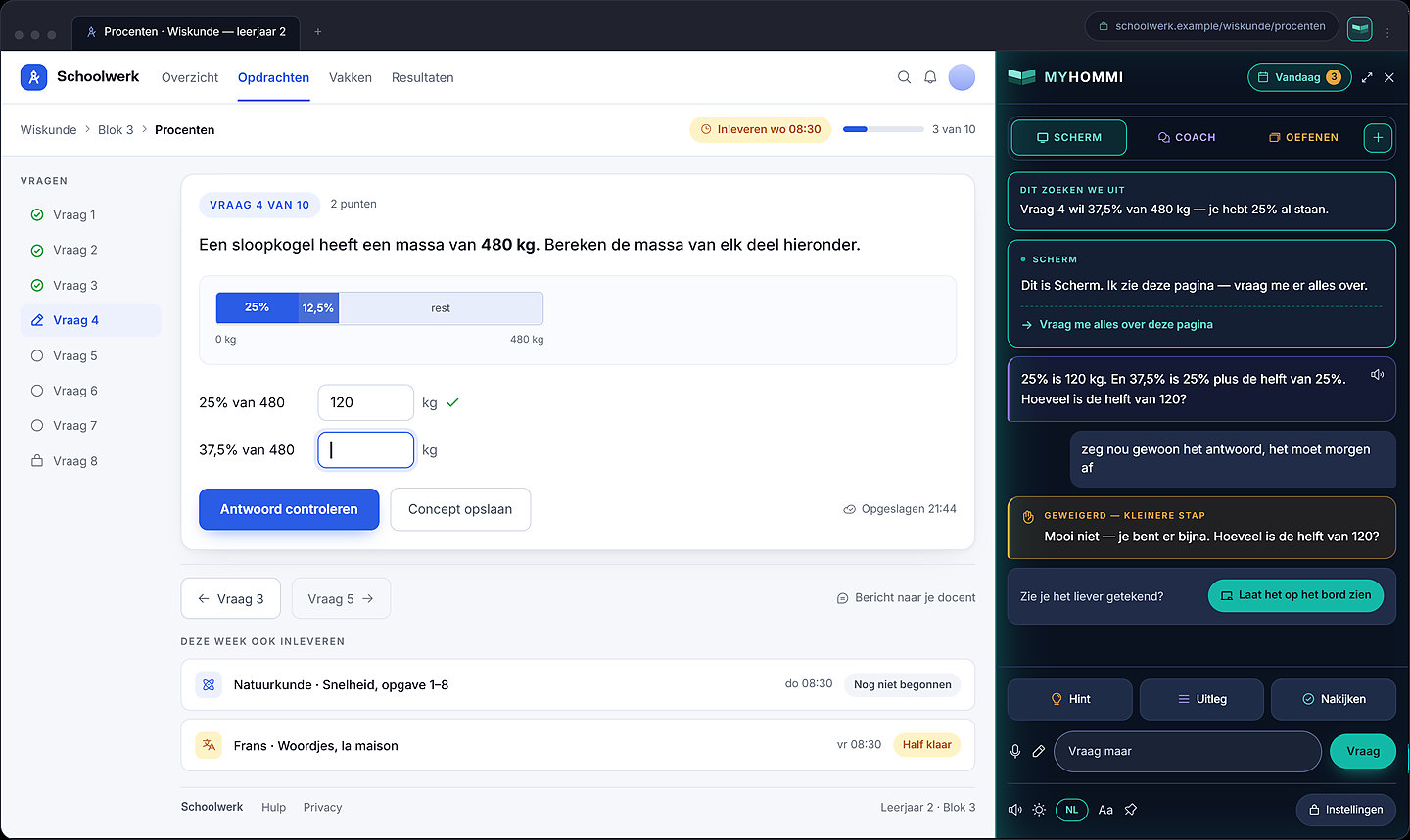Open the search icon in Schoolwerk header
Image resolution: width=1410 pixels, height=840 pixels.
point(904,77)
